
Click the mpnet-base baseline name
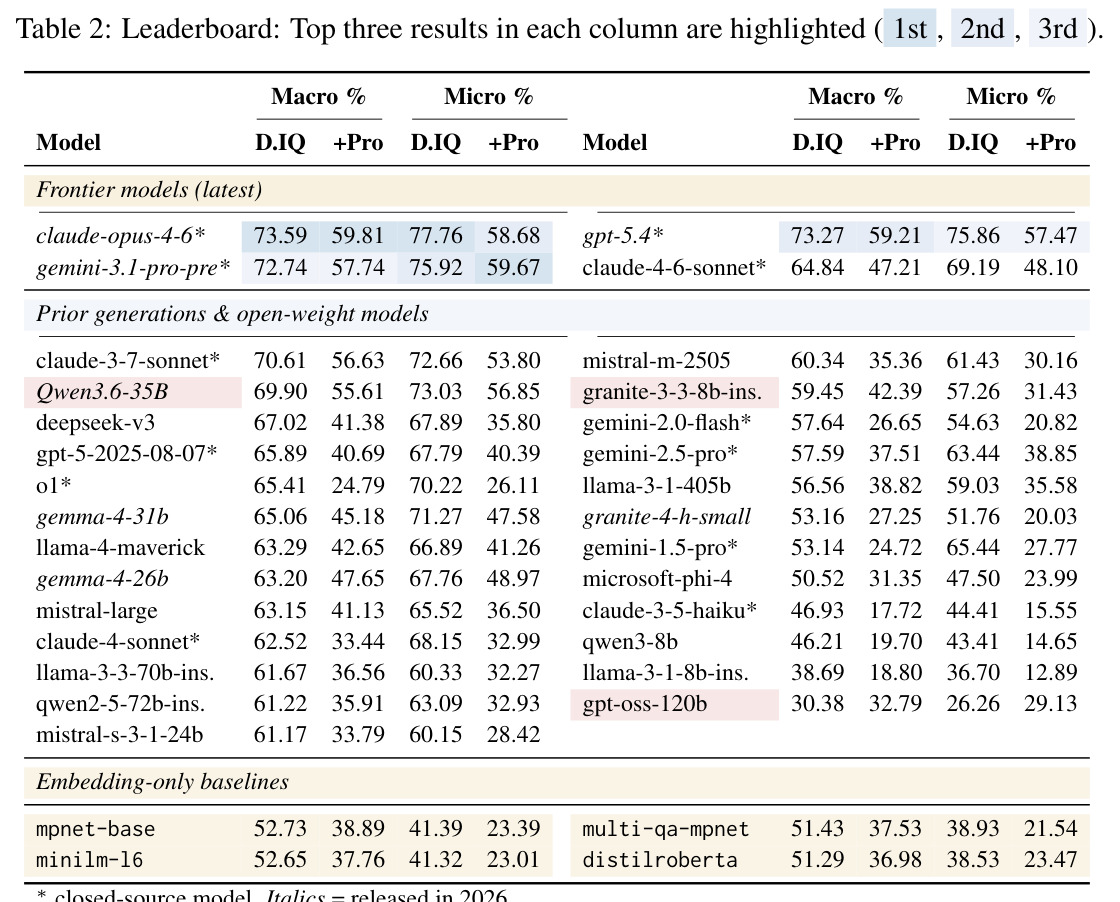(95, 829)
